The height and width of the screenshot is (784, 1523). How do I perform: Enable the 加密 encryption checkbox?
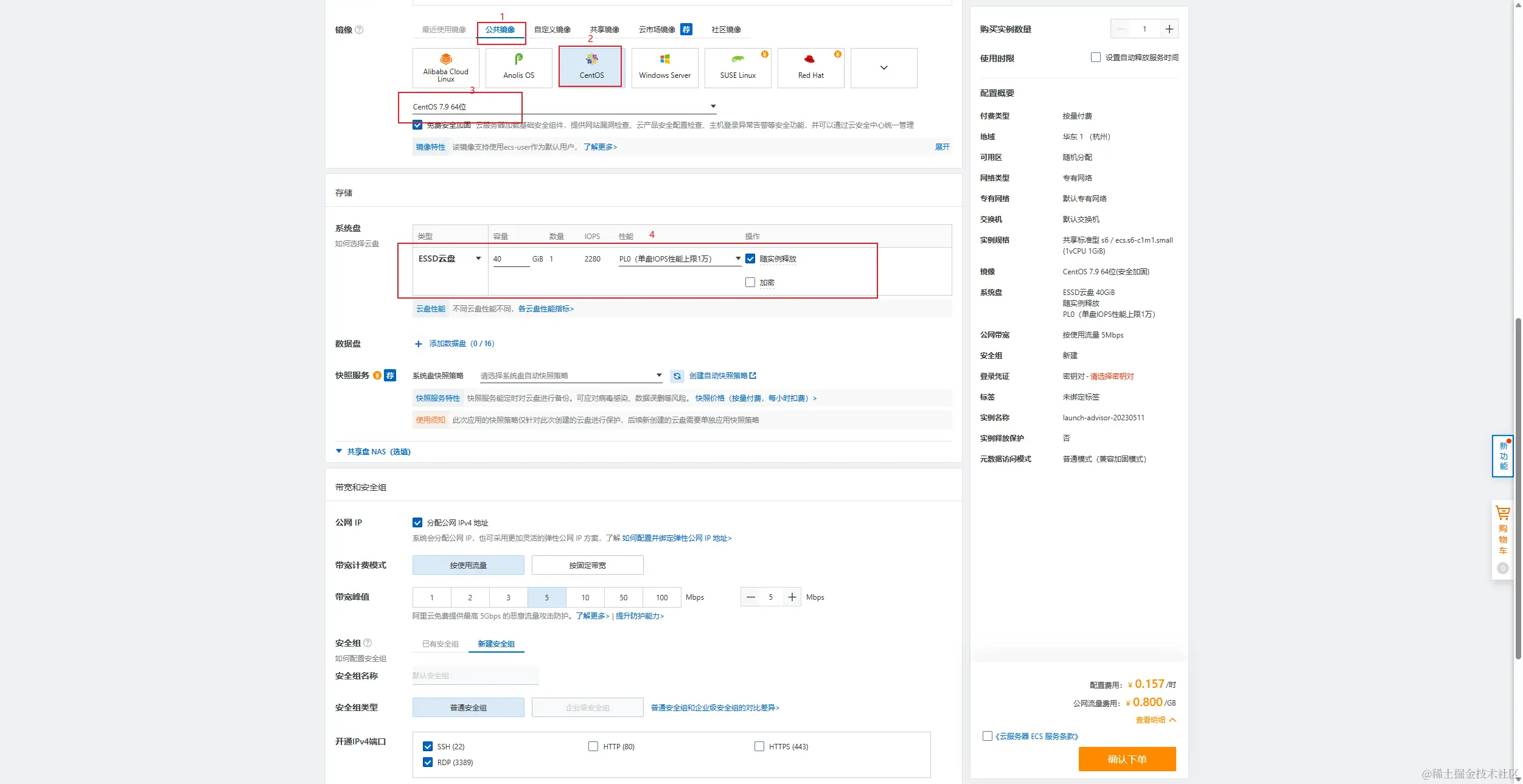(x=750, y=282)
